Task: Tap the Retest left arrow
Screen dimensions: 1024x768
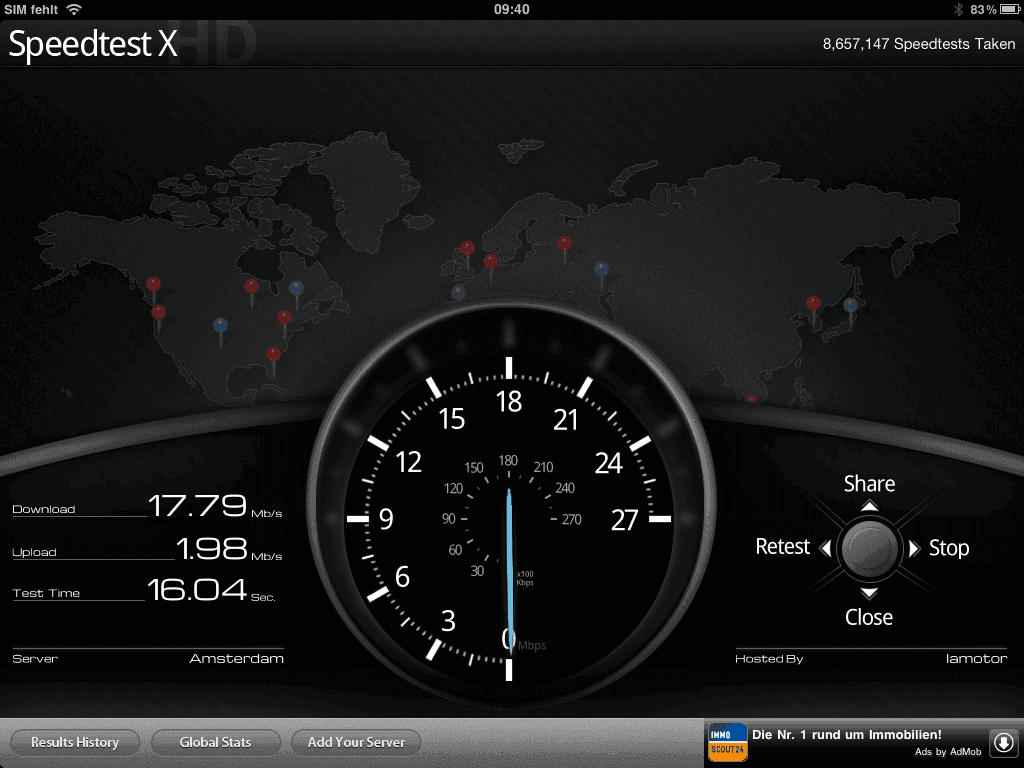Action: pos(826,548)
